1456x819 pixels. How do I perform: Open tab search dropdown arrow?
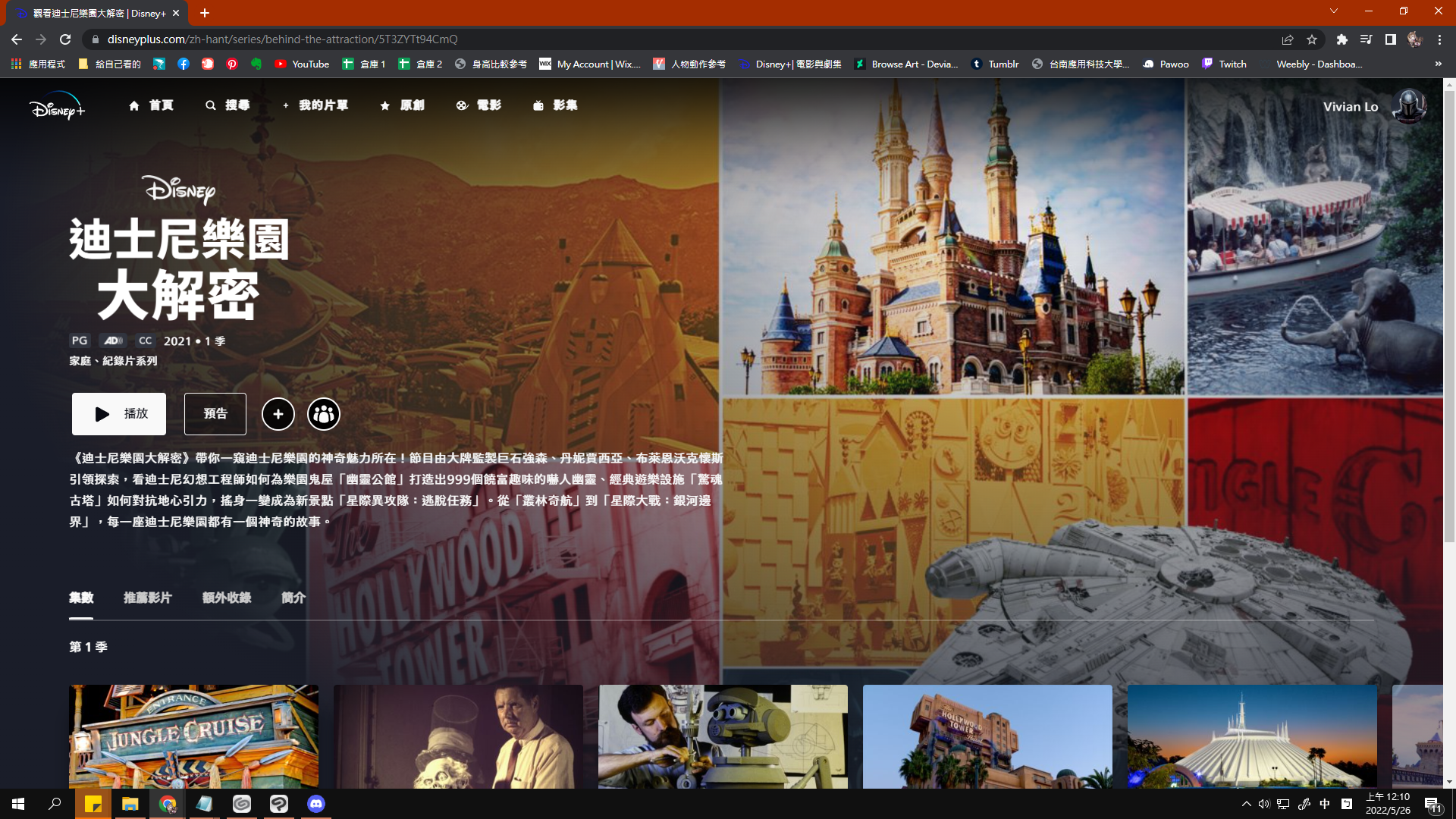pyautogui.click(x=1334, y=11)
